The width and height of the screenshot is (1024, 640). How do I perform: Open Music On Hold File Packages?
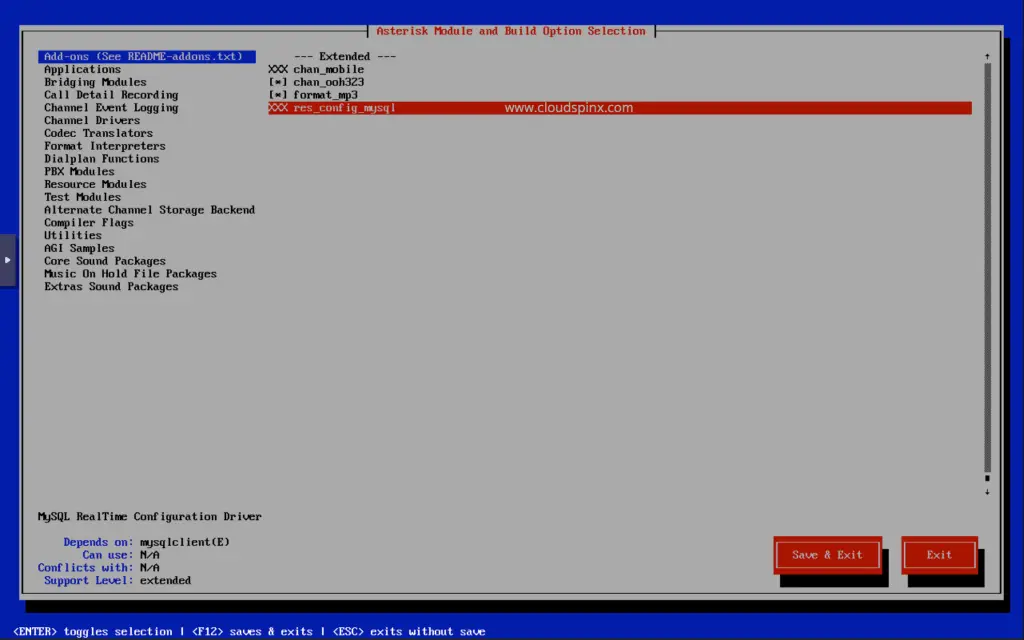(130, 273)
